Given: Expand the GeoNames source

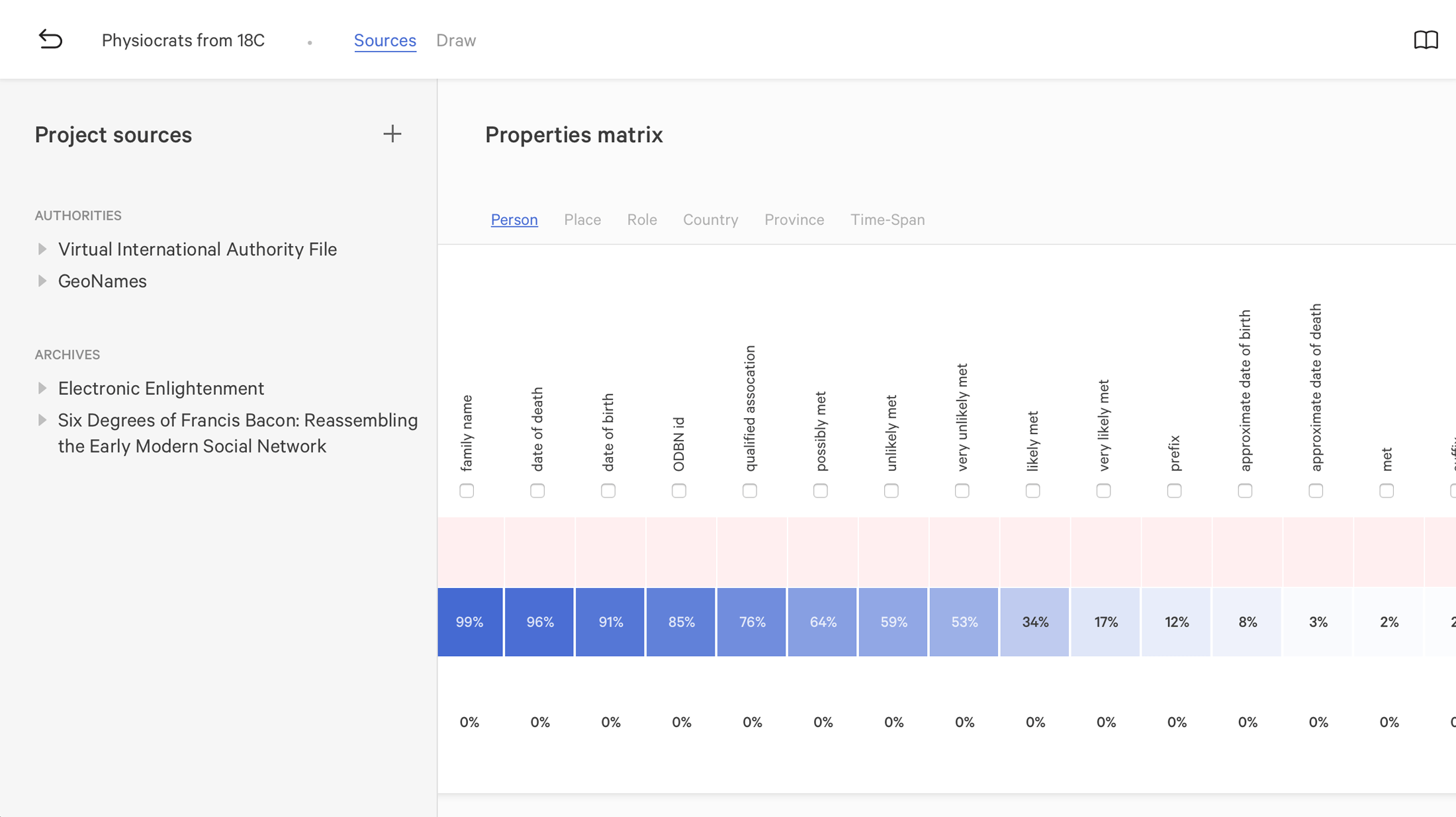Looking at the screenshot, I should [41, 282].
